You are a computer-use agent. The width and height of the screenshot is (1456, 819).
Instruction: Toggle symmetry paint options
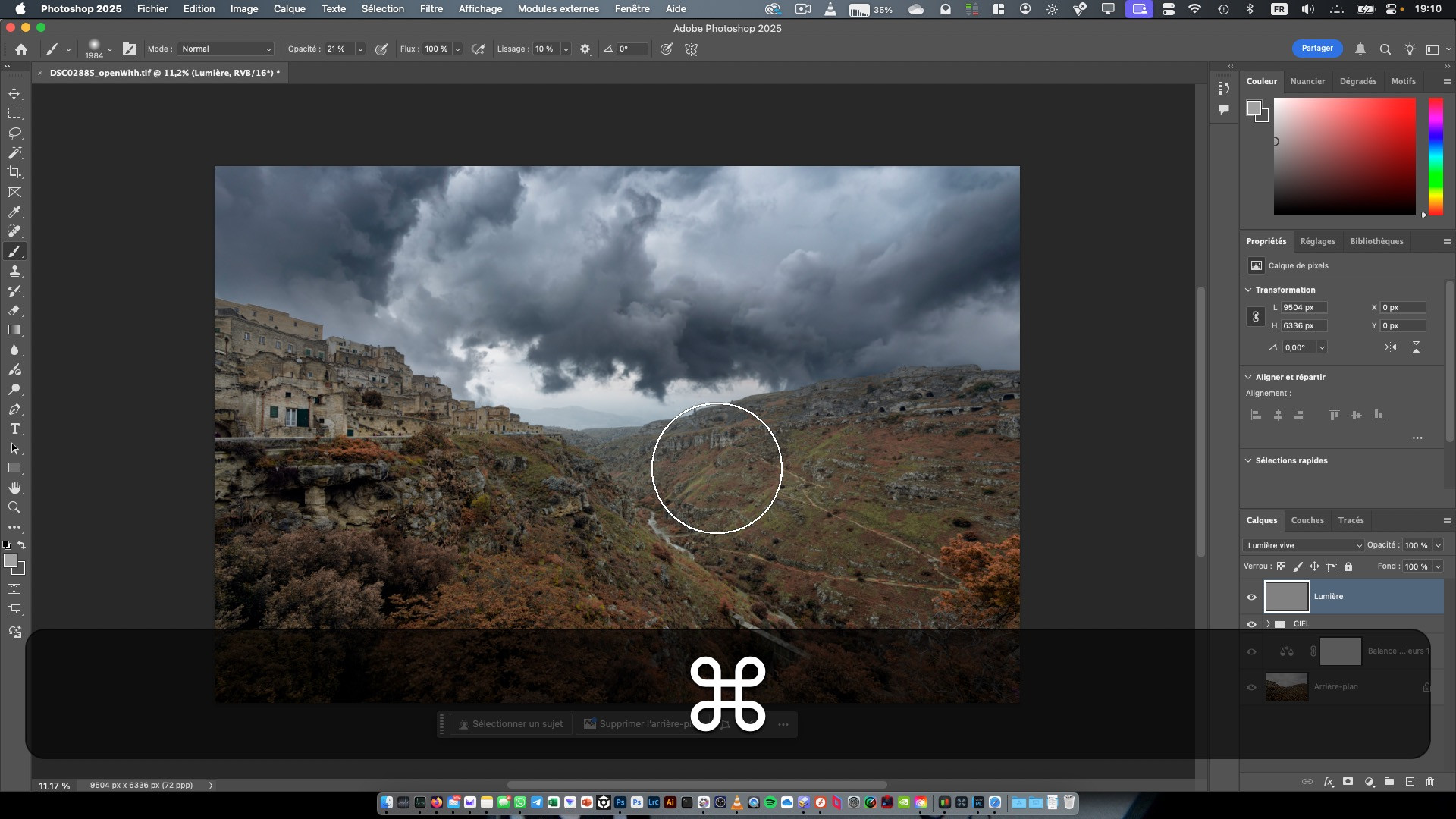coord(691,49)
